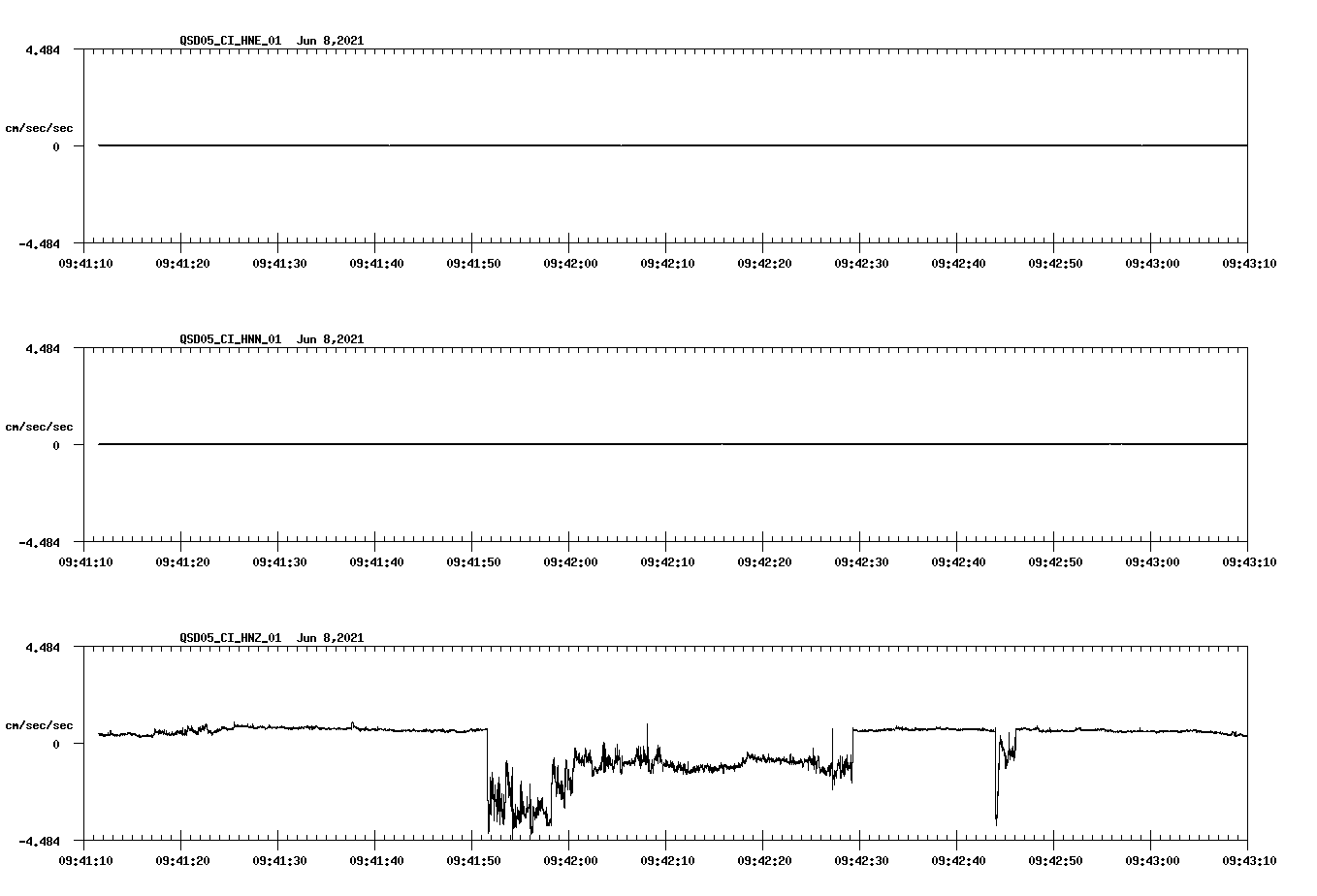Select the -4.484 axis value on HNZ plot
Viewport: 1317px width, 896px height.
(x=39, y=841)
